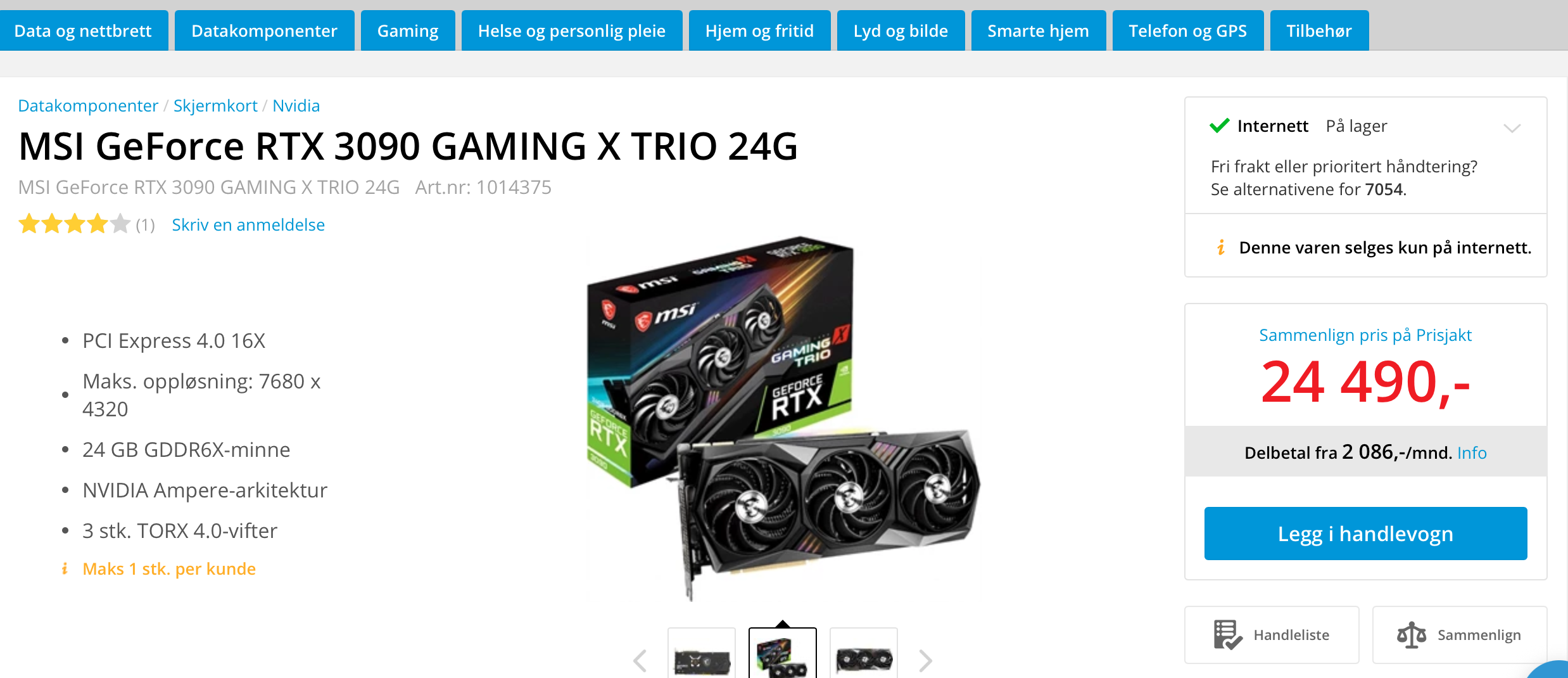Click the Handleliste checklist icon
This screenshot has height=678, width=1568.
[x=1227, y=635]
